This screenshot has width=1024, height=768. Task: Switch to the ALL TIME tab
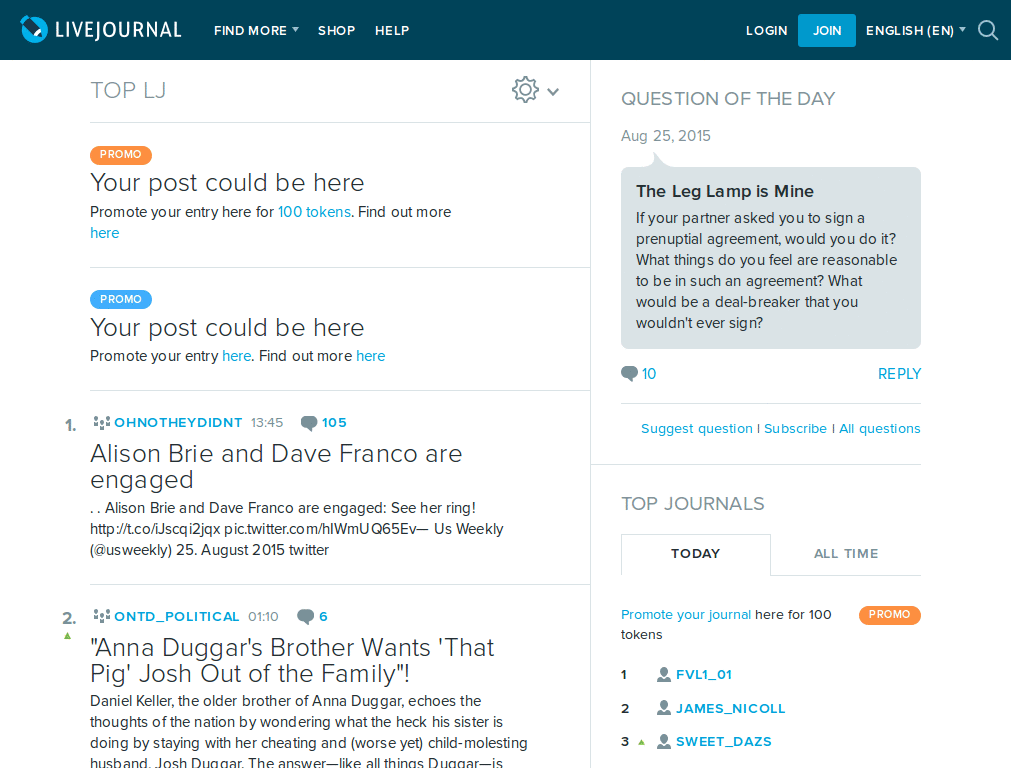tap(845, 553)
